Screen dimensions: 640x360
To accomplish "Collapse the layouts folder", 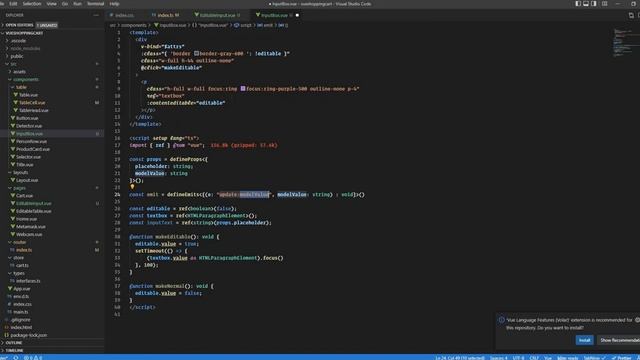I will pos(20,173).
